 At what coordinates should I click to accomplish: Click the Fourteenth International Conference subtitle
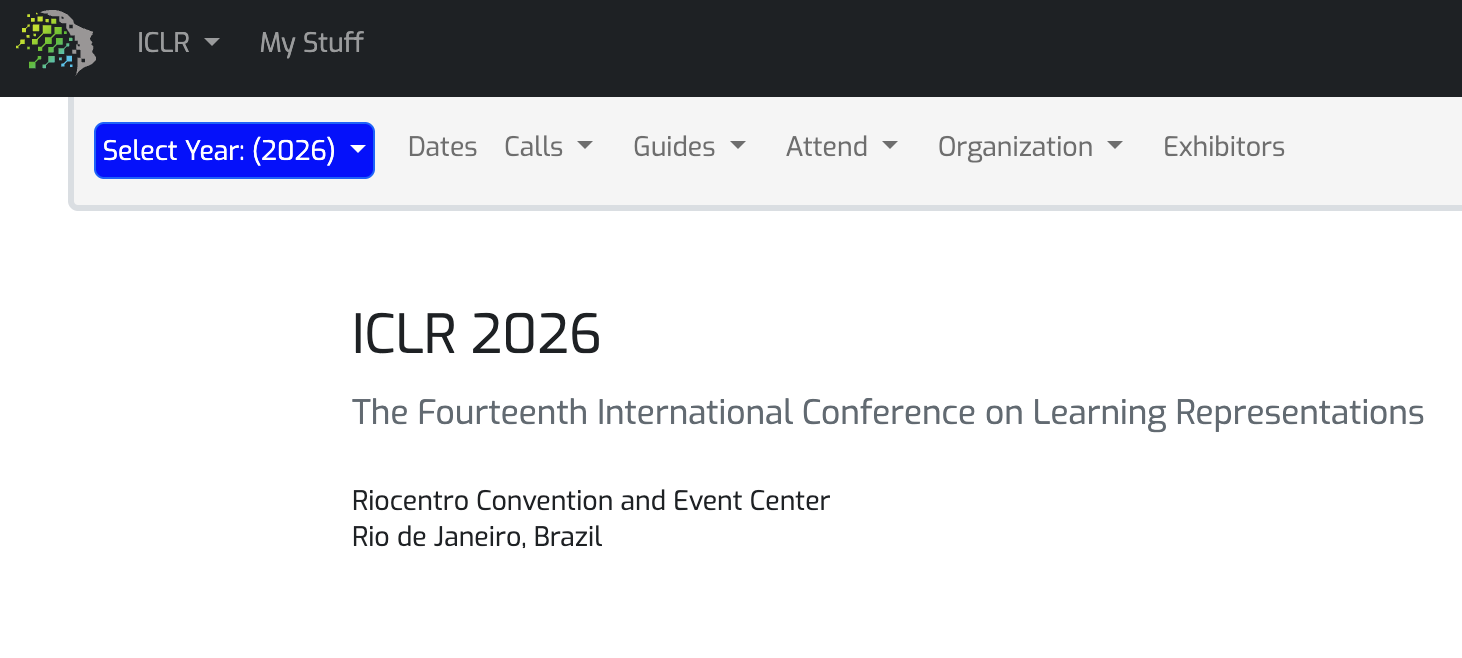(x=887, y=412)
